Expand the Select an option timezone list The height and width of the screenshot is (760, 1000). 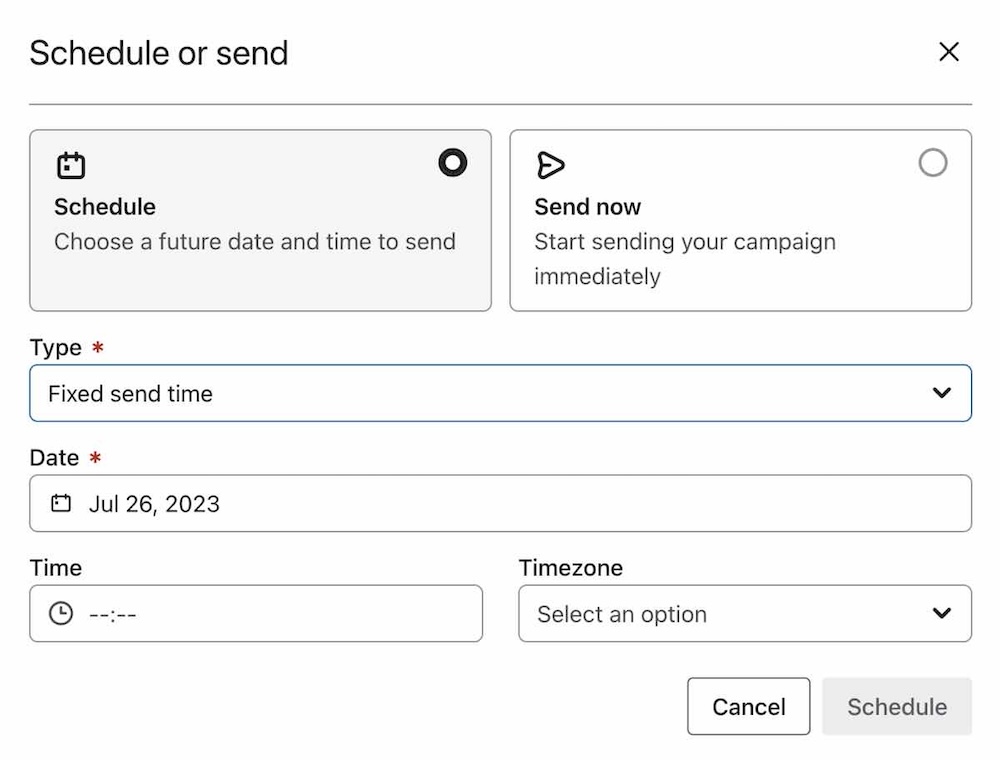(745, 614)
